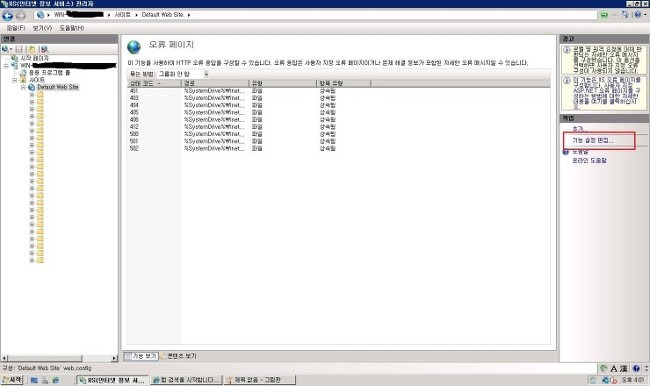Click 기능 설정 편집... in the actions pane
This screenshot has height=386, width=650.
pos(593,141)
